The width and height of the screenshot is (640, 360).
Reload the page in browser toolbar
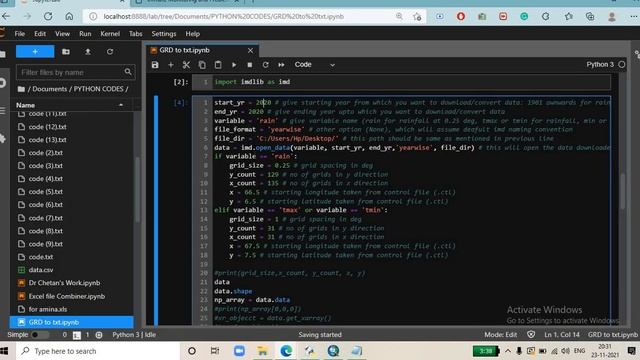[x=48, y=16]
